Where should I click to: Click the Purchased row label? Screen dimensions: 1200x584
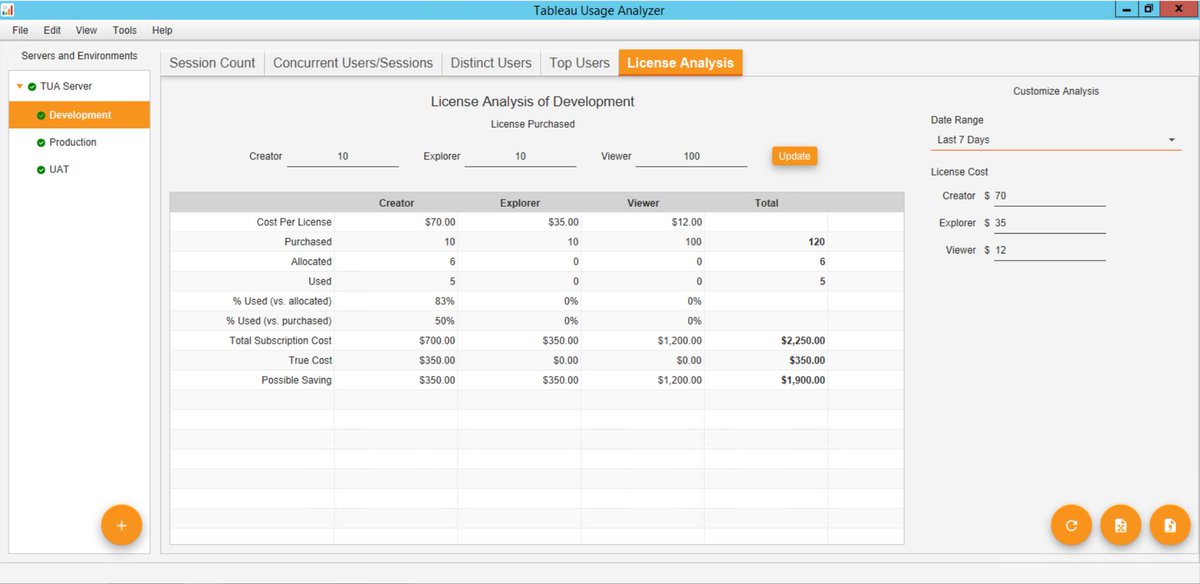[x=308, y=242]
